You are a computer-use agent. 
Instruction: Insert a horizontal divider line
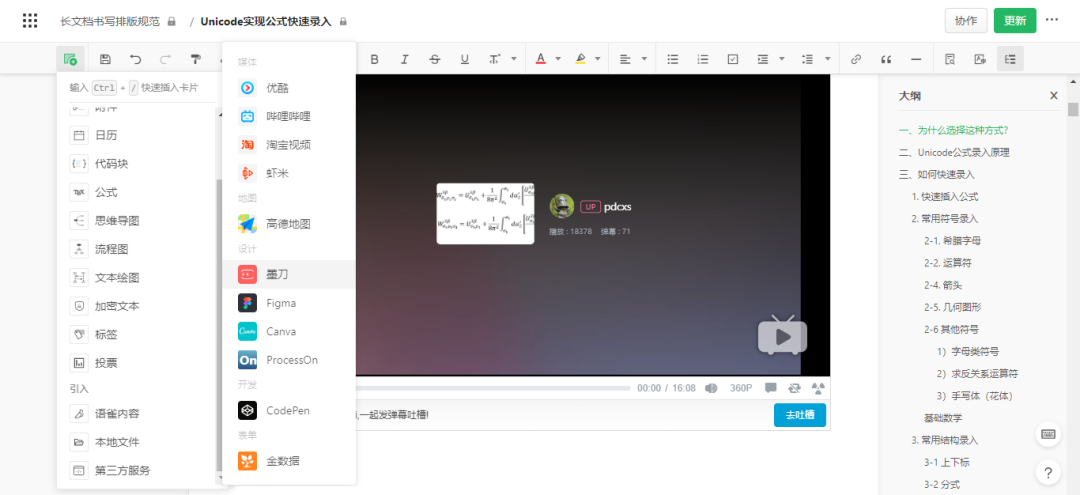(916, 59)
